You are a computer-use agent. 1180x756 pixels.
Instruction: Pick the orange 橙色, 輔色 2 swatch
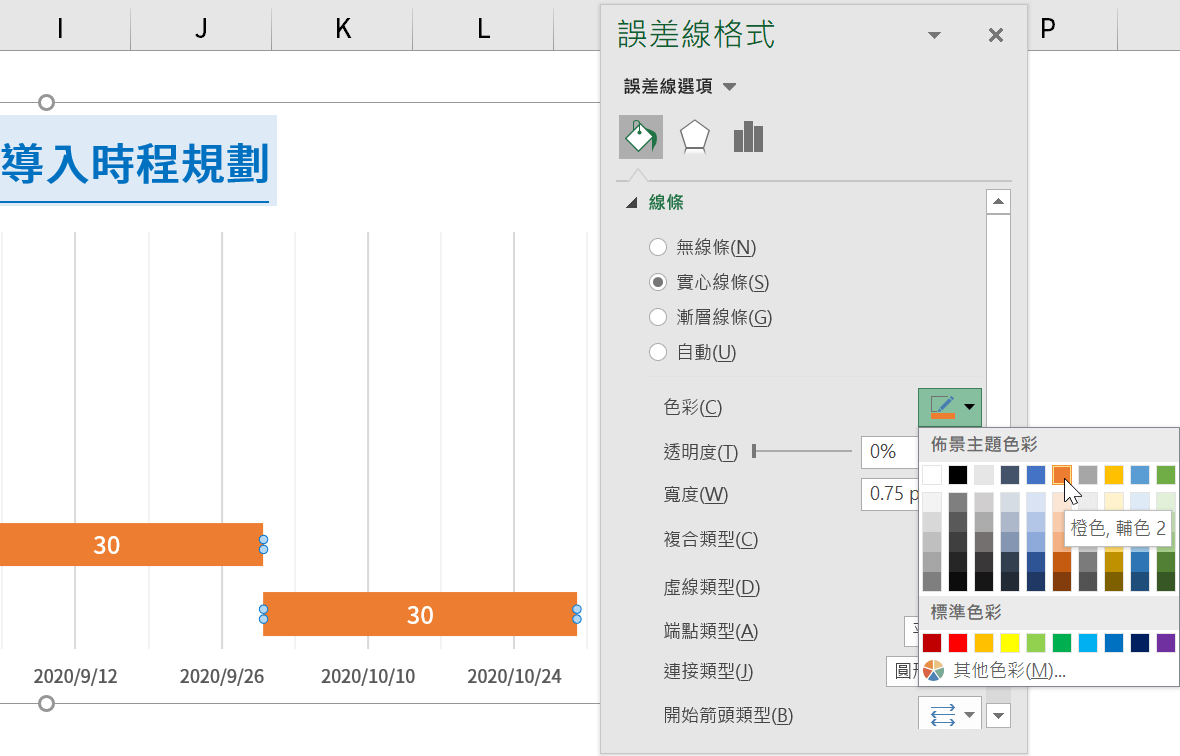click(x=1062, y=475)
